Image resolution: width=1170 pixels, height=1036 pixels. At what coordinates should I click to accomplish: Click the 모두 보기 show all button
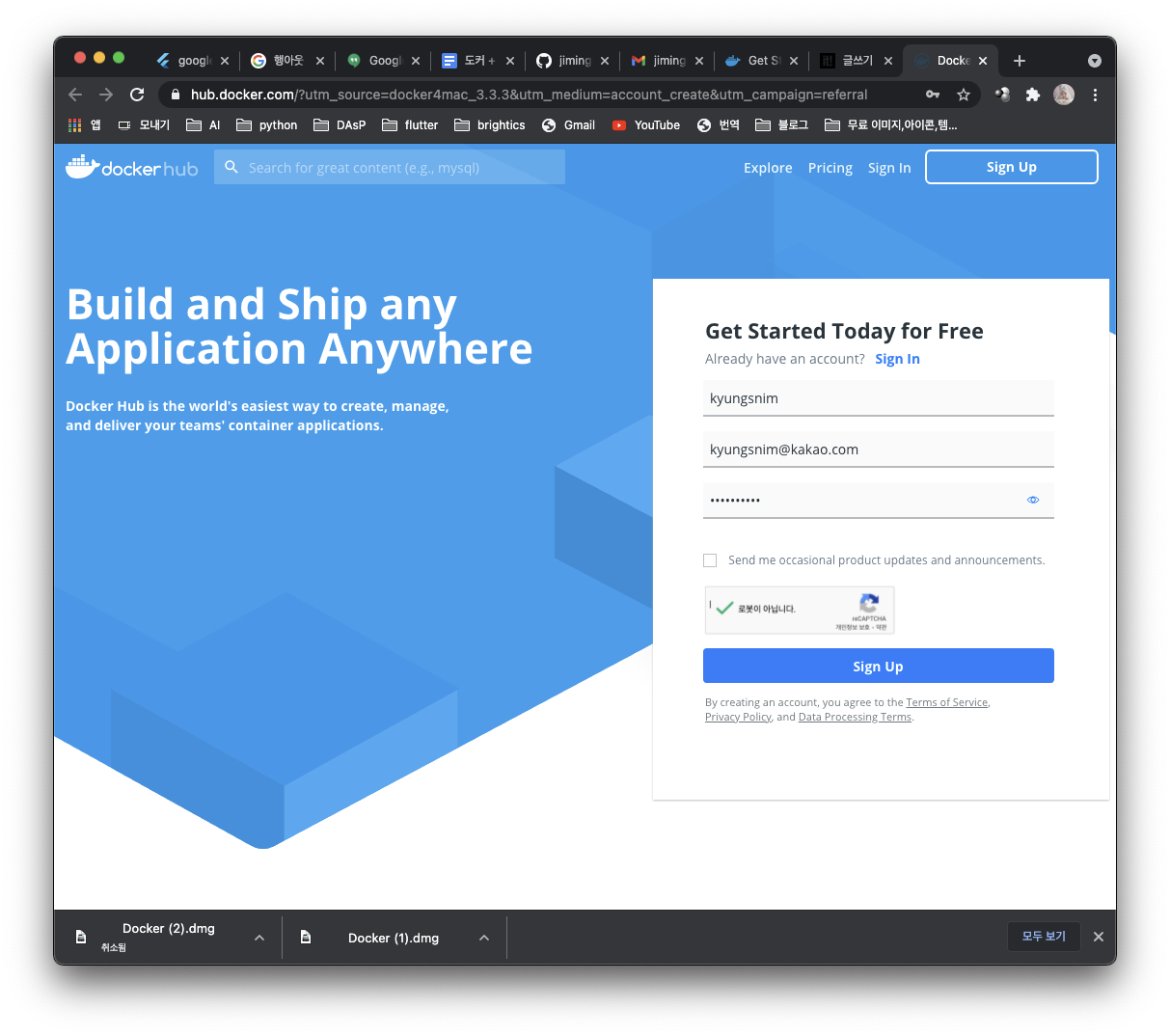pyautogui.click(x=1044, y=937)
